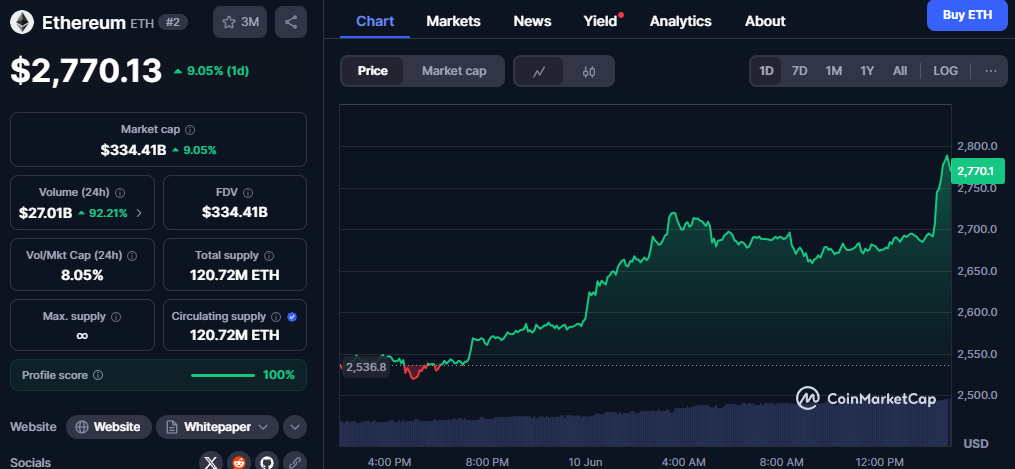Add Ethereum to watchlist via star button
The width and height of the screenshot is (1015, 469).
point(240,22)
